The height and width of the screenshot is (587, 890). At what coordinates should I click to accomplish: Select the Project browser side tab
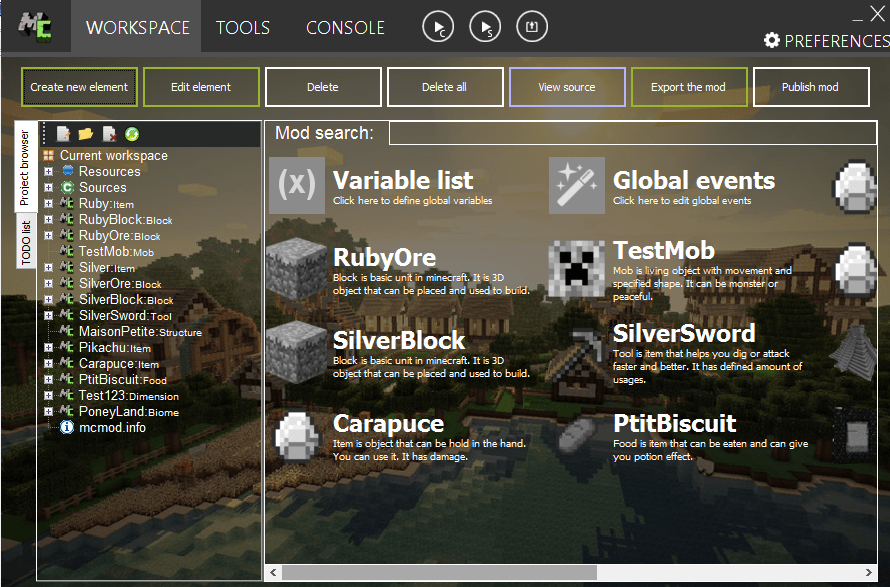coord(24,167)
